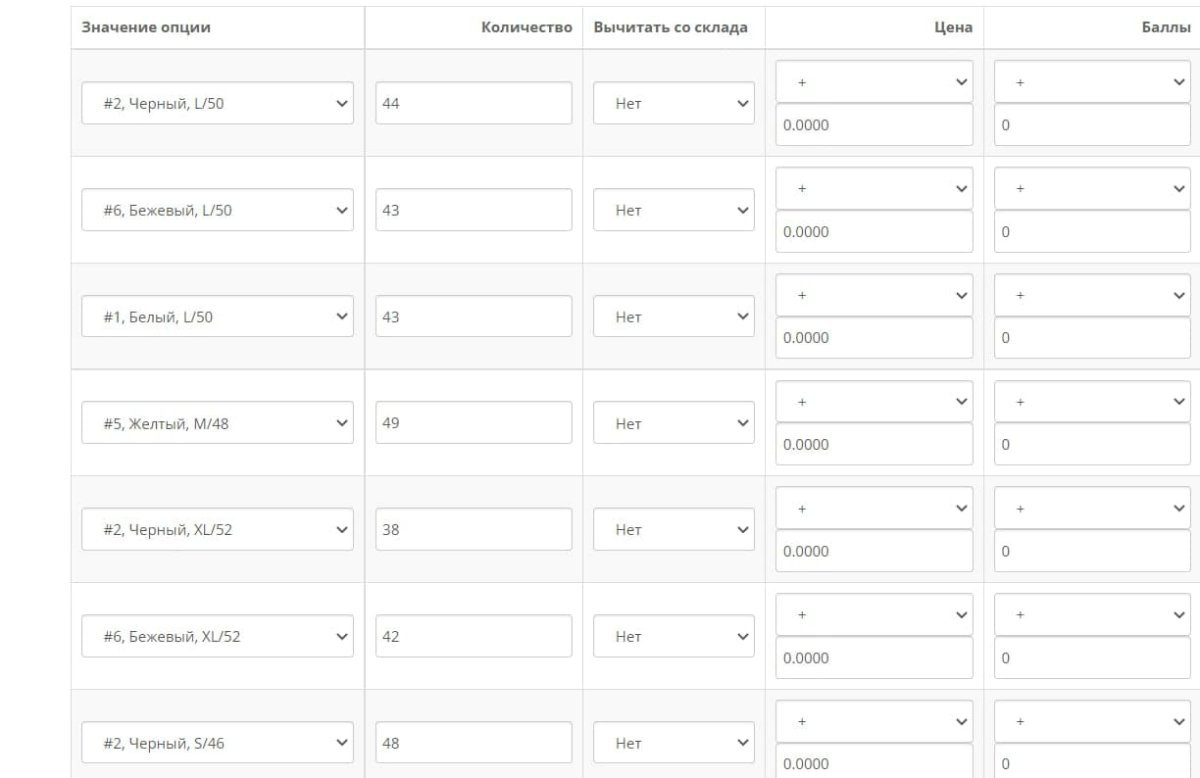Open the "#2, Черный, XL/52" option dropdown
The image size is (1200, 778).
coord(217,530)
